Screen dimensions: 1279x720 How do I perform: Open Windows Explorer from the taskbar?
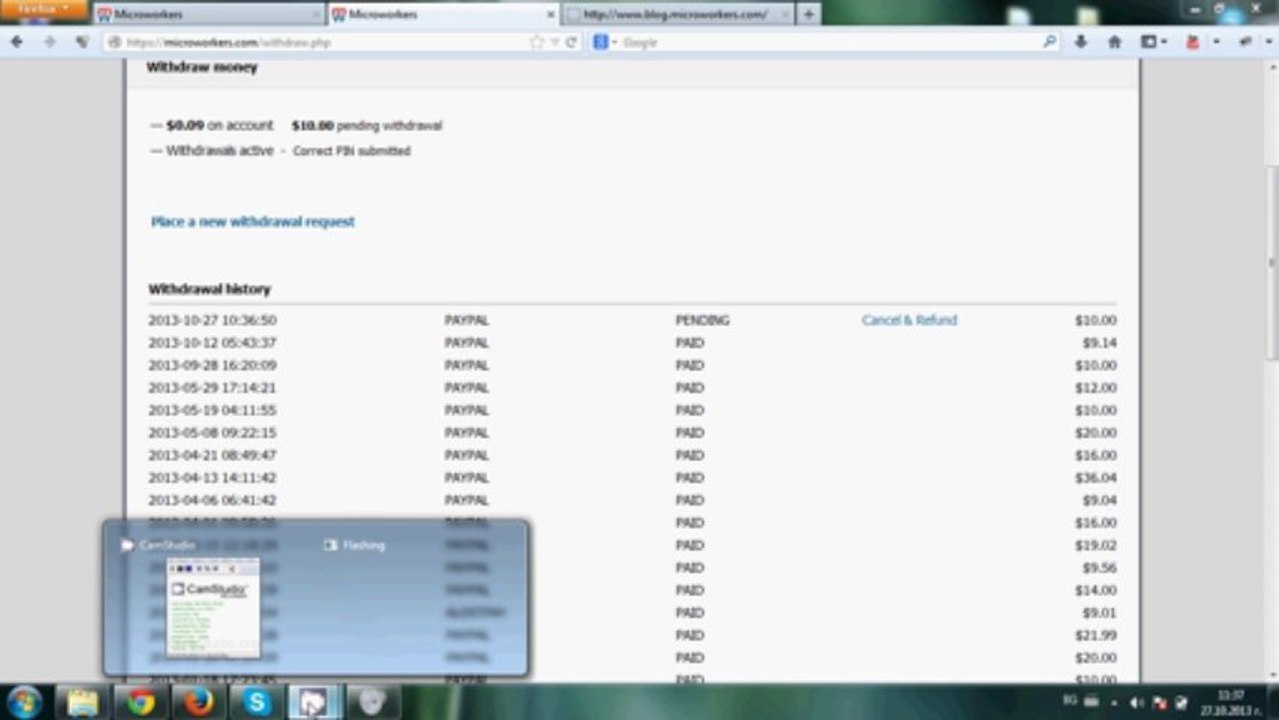(x=82, y=702)
